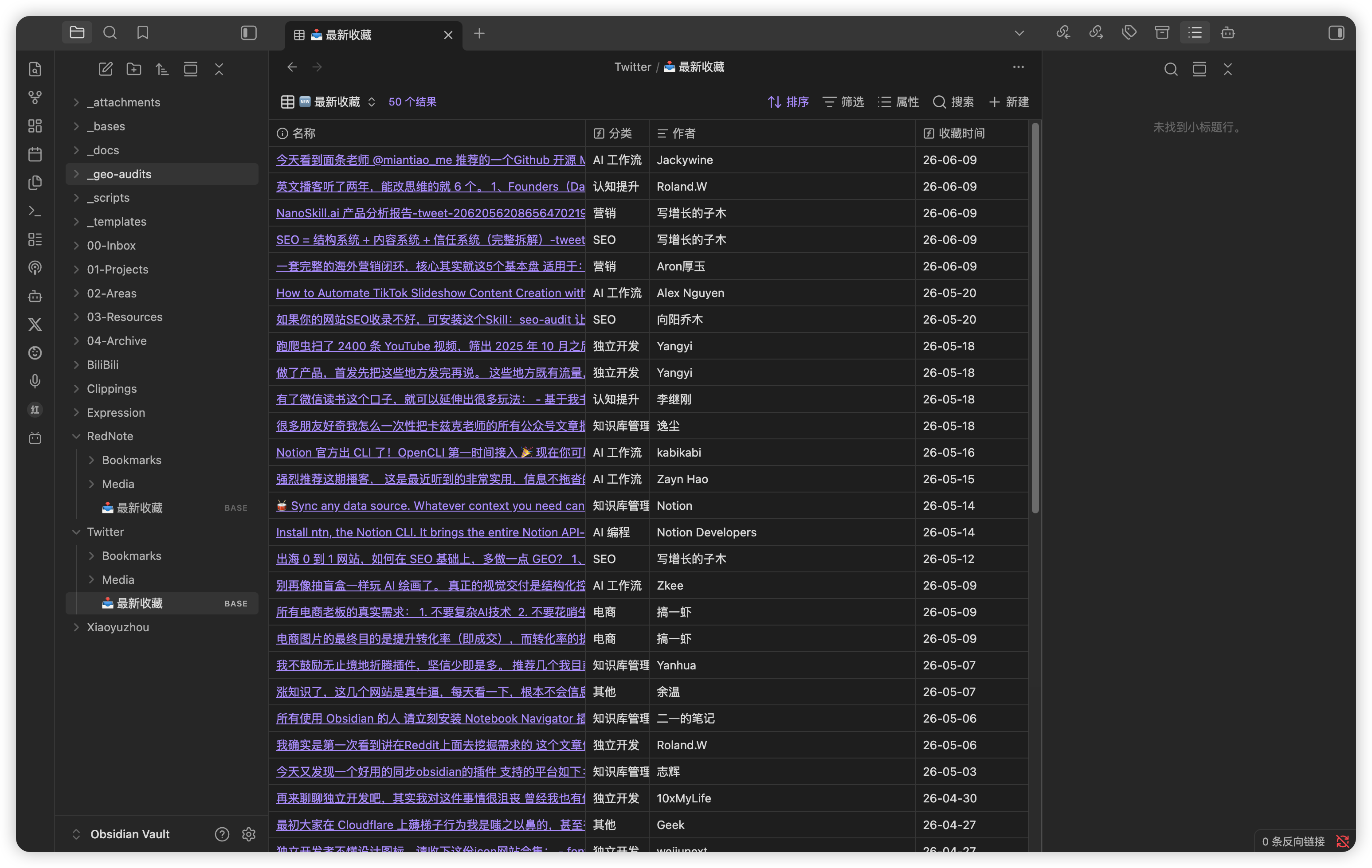This screenshot has width=1372, height=868.
Task: Open the canvas ribbon icon
Action: [x=35, y=126]
